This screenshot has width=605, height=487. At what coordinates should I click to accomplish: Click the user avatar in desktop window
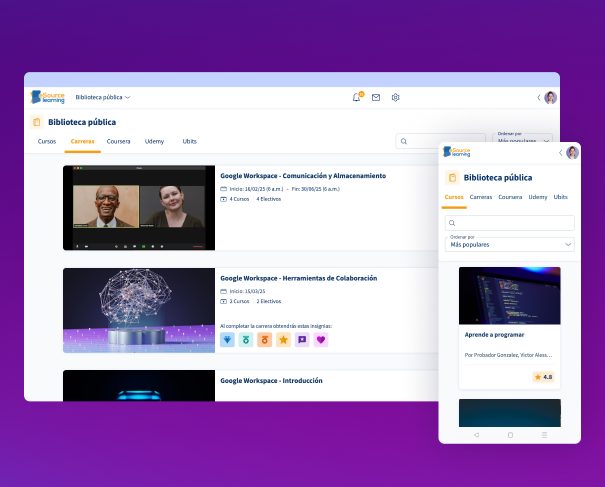pos(551,98)
